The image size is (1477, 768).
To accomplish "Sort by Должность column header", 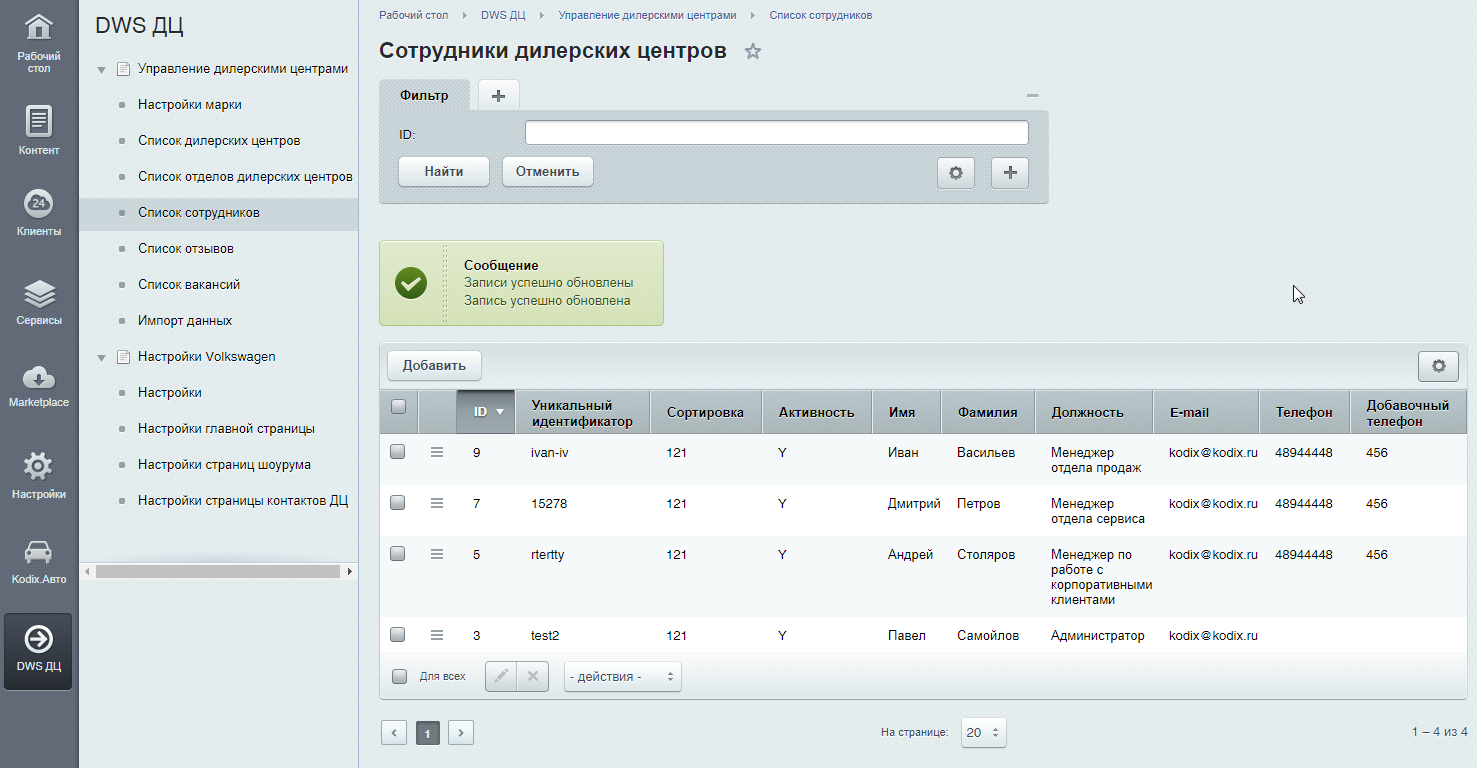I will point(1094,412).
